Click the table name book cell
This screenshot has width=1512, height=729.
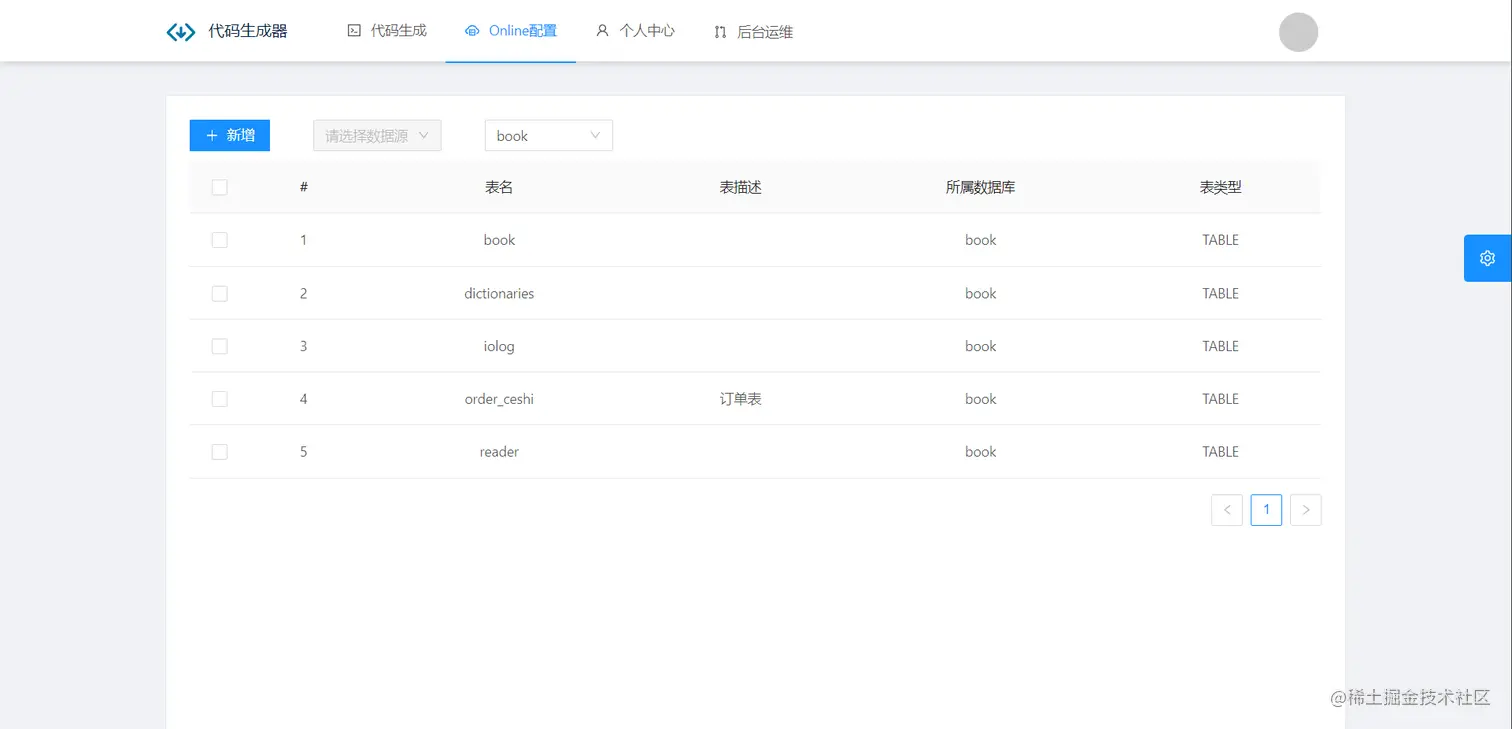click(x=499, y=240)
